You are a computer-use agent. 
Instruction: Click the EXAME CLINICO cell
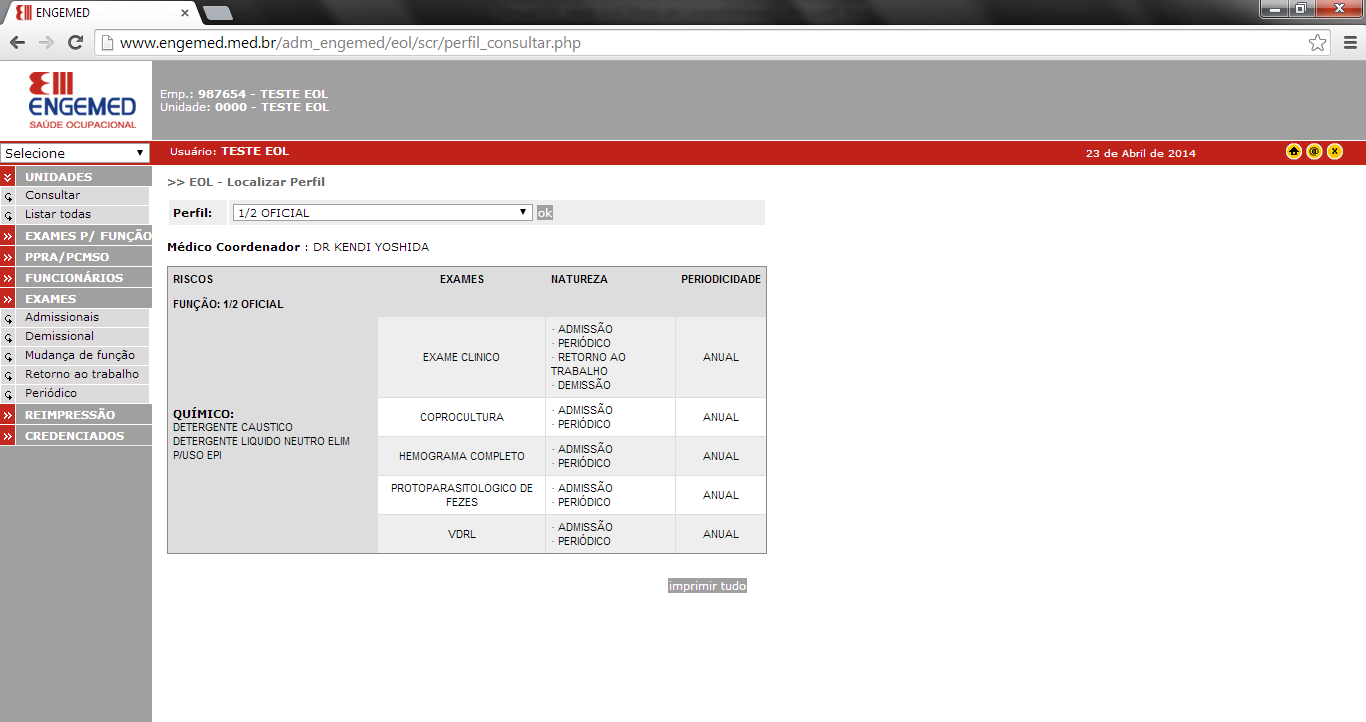click(x=461, y=357)
